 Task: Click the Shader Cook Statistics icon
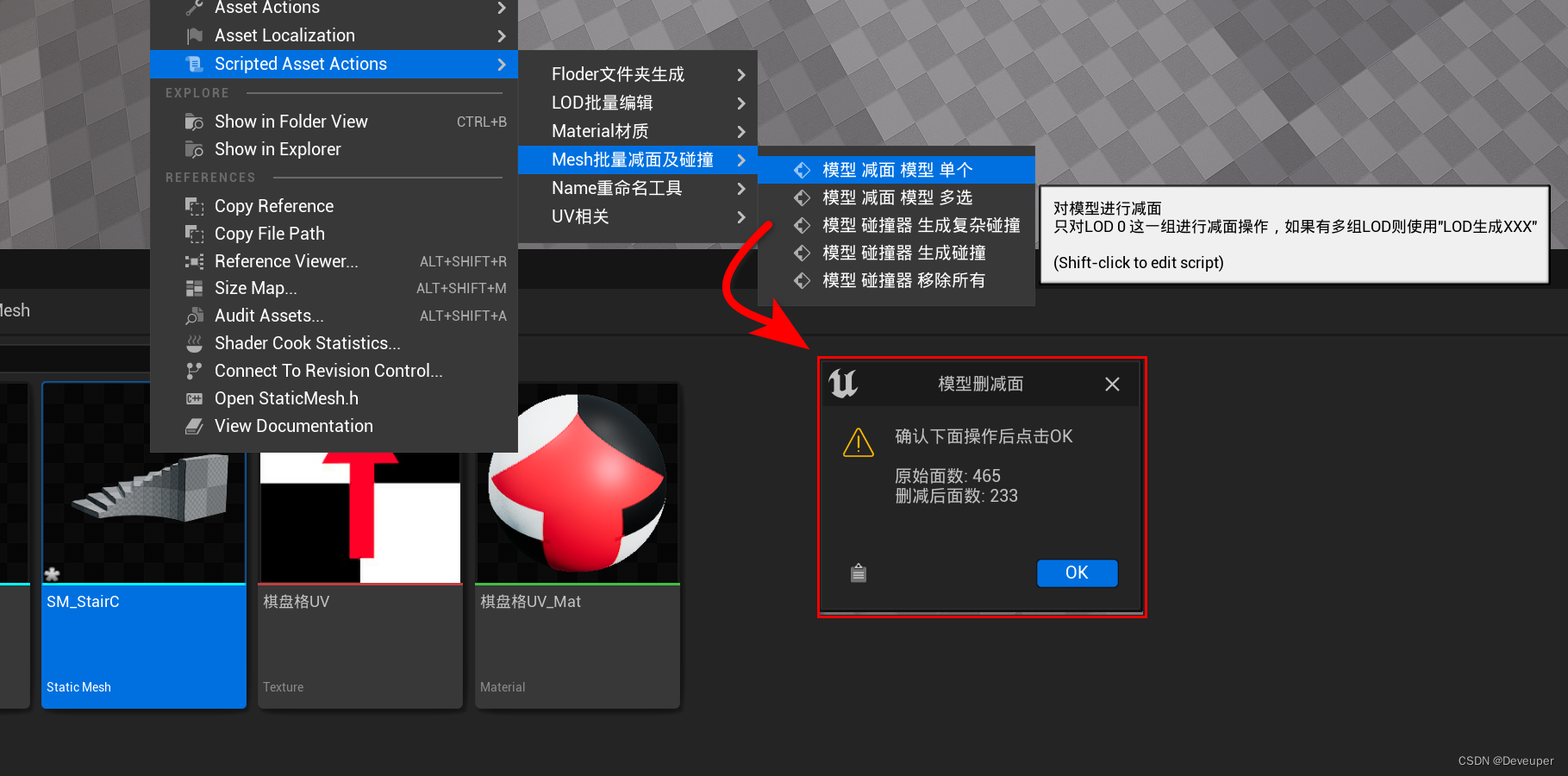point(195,343)
